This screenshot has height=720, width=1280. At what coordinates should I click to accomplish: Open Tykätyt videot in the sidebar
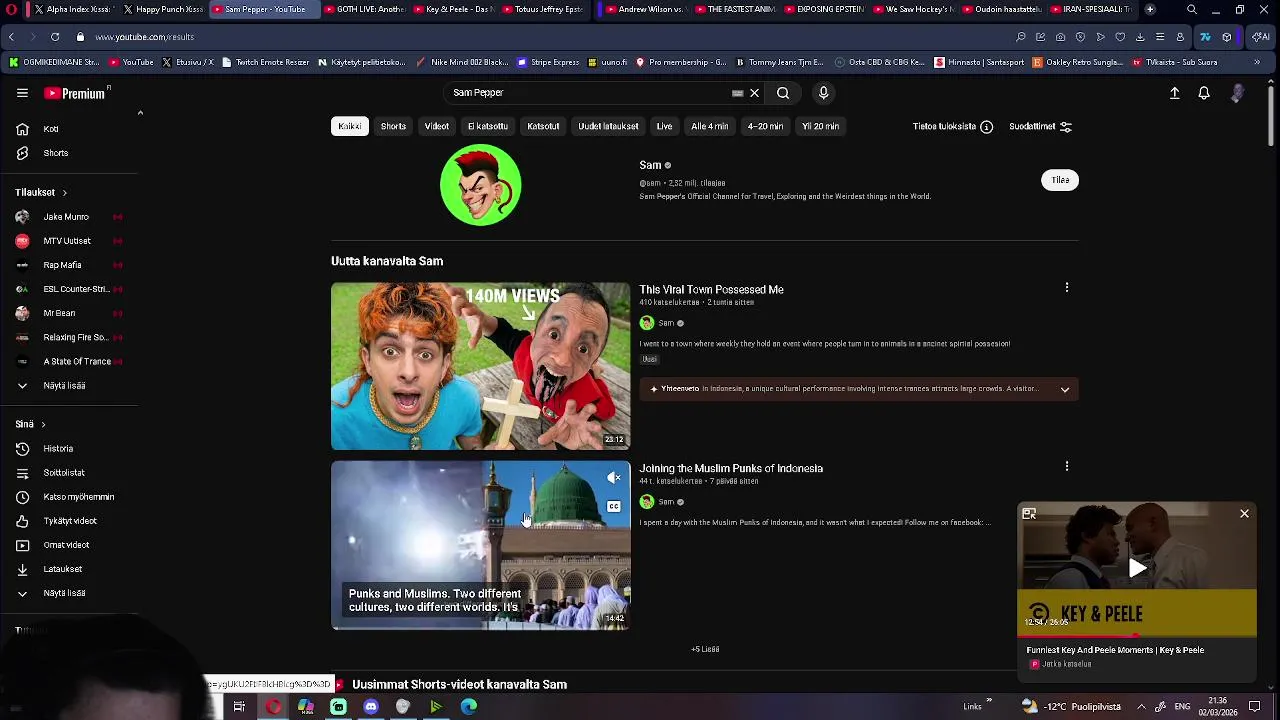pyautogui.click(x=70, y=521)
